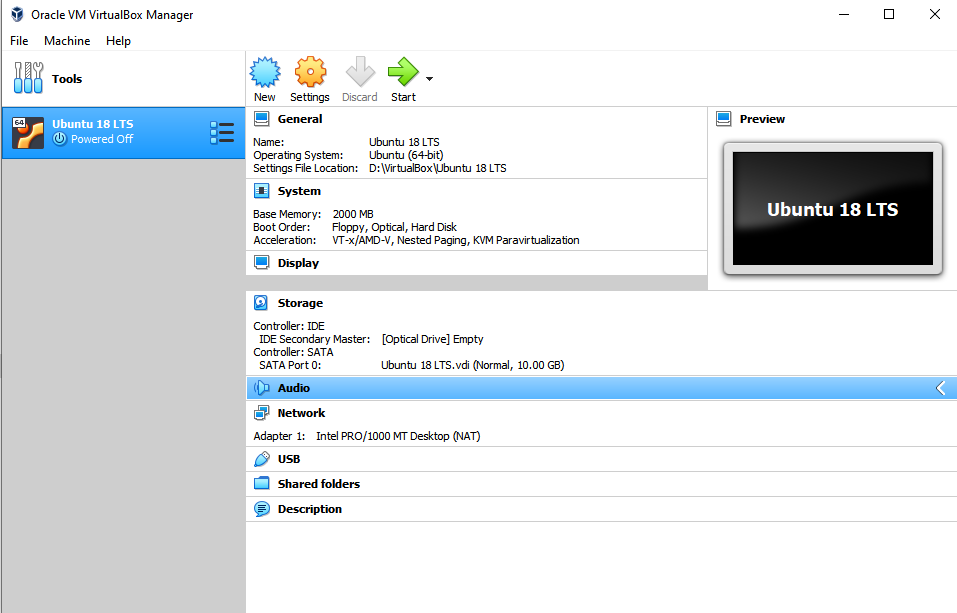Click the Base Memory 2000 MB value
This screenshot has width=957, height=613.
coord(353,214)
